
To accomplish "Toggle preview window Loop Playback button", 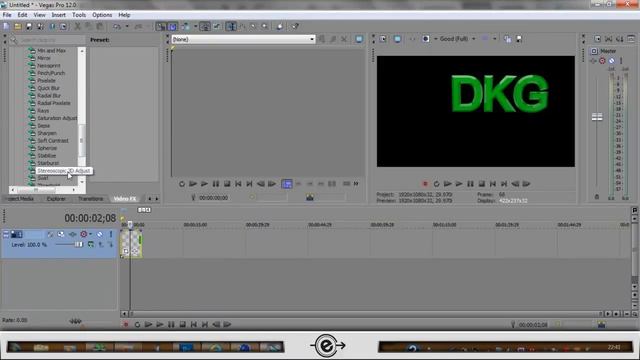I will click(436, 184).
